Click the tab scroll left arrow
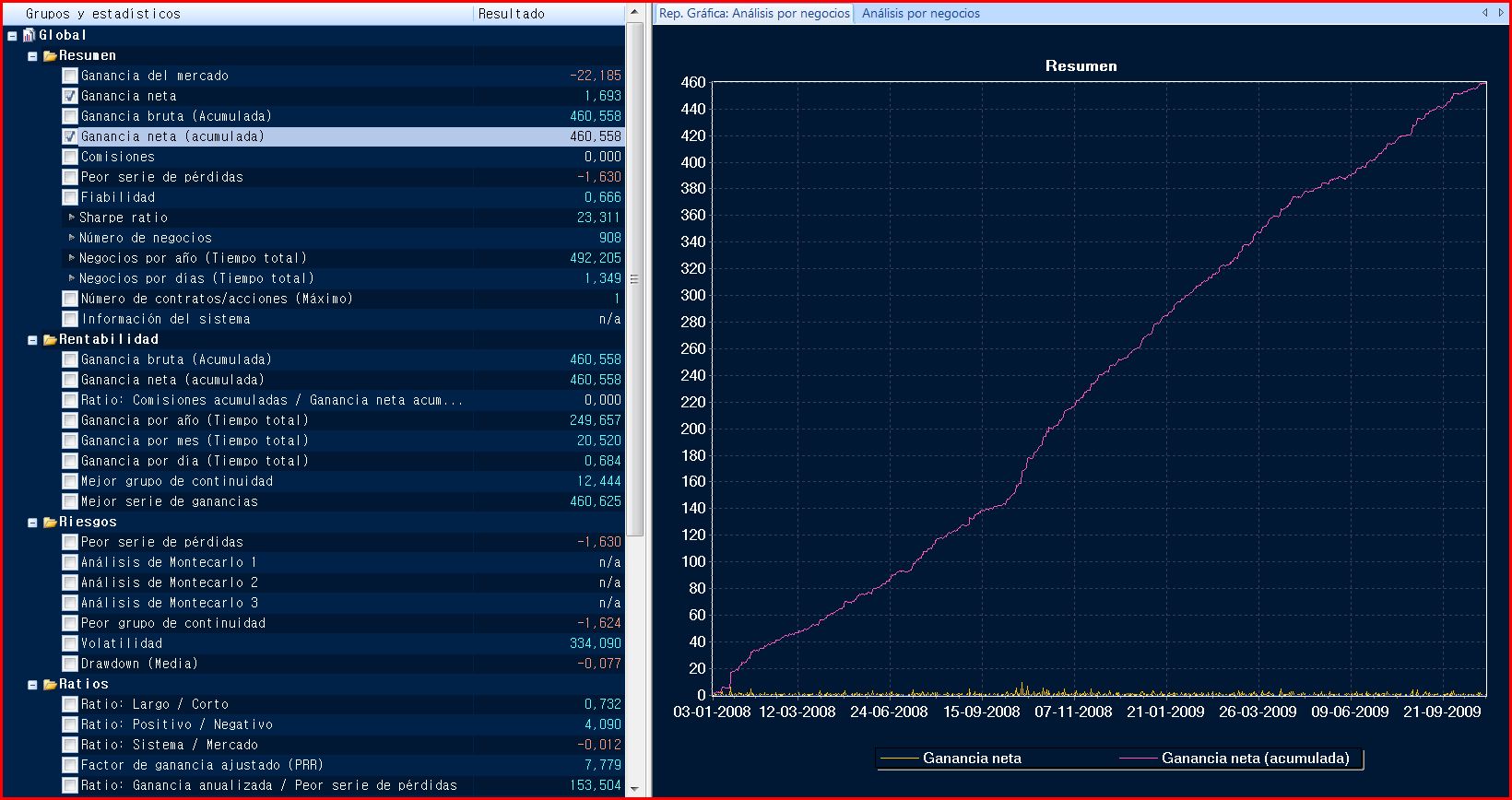 tap(1484, 13)
